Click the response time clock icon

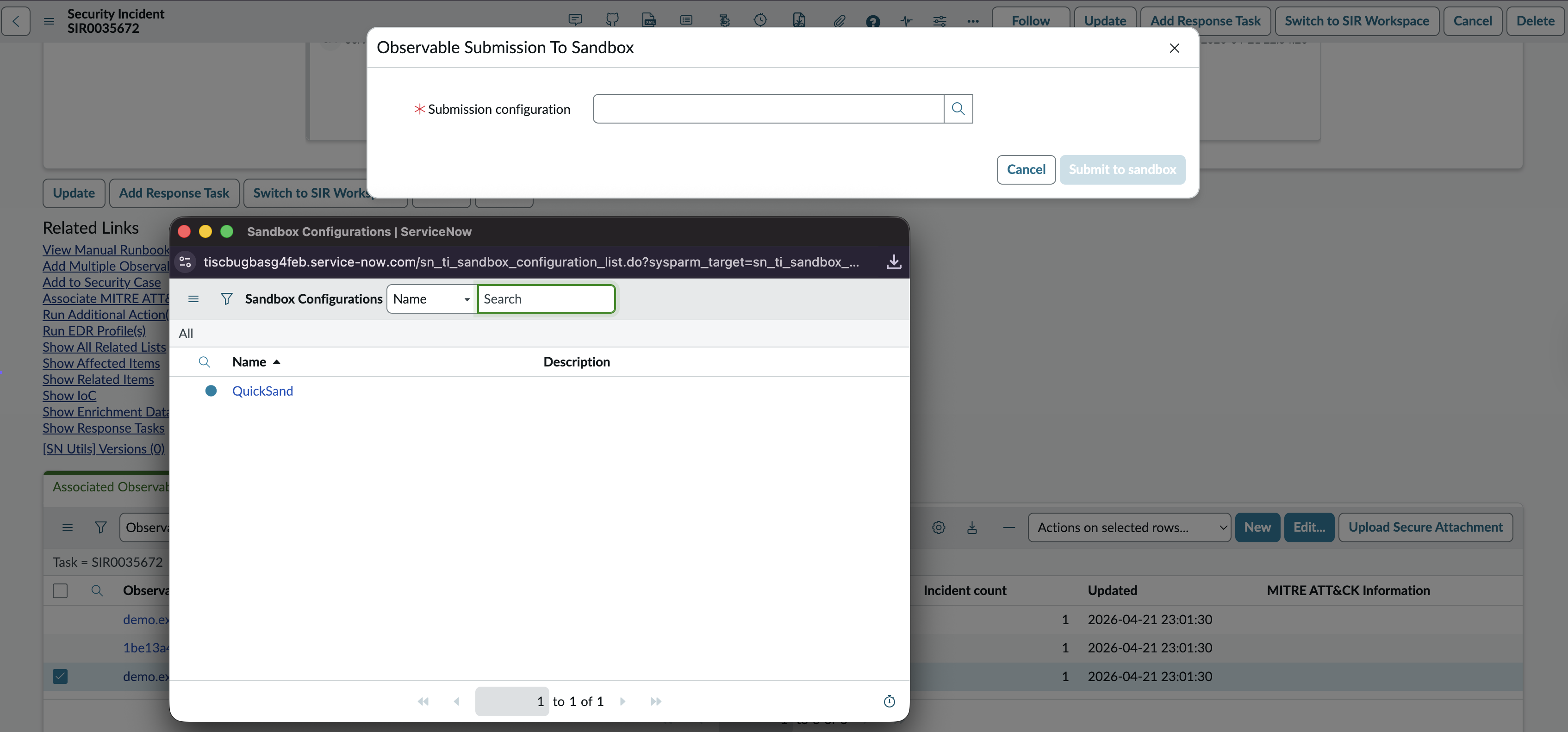890,701
